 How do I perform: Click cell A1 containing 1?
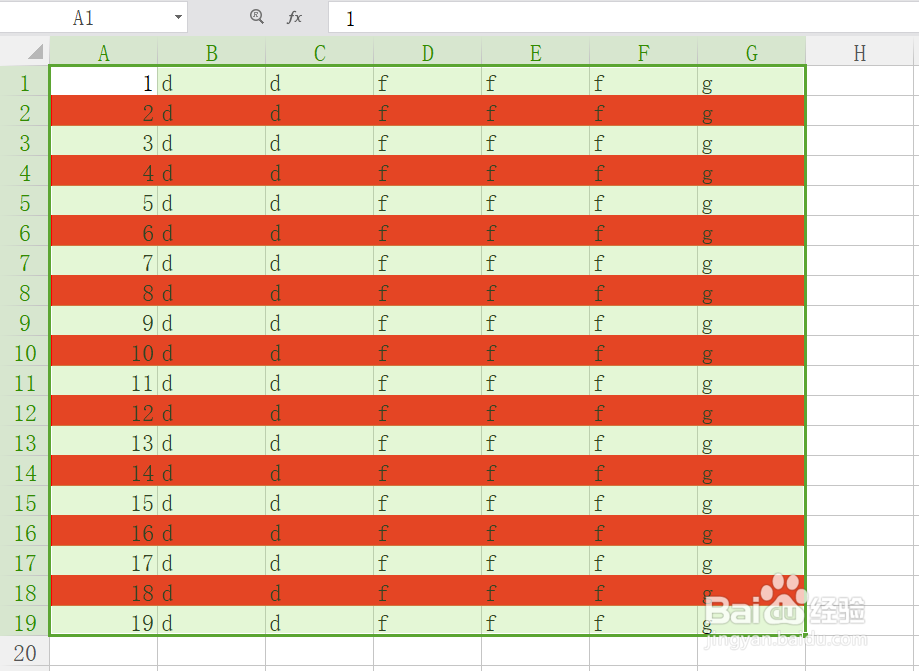coord(104,81)
